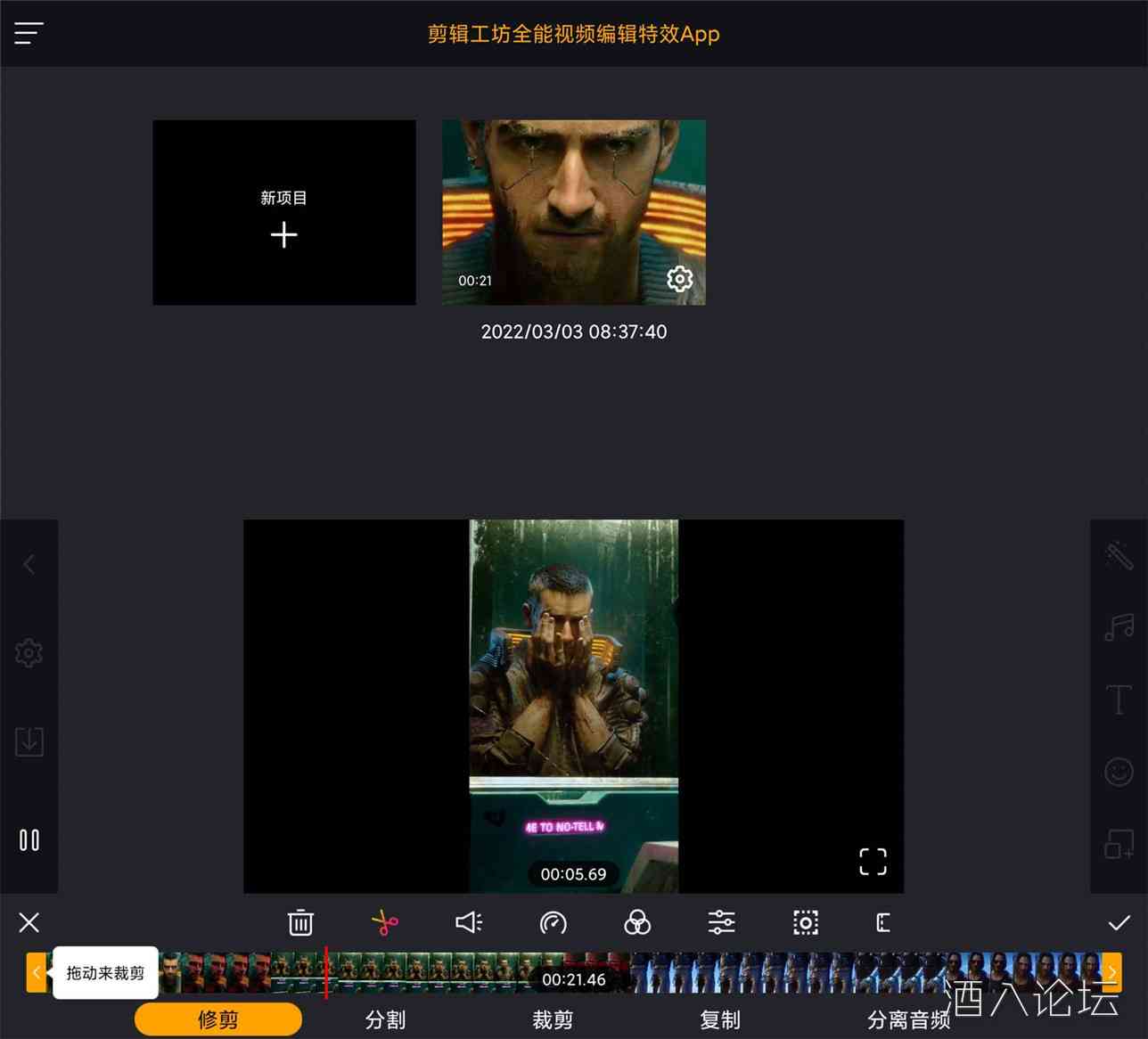Pause playback with the pause button
This screenshot has width=1148, height=1039.
[29, 839]
